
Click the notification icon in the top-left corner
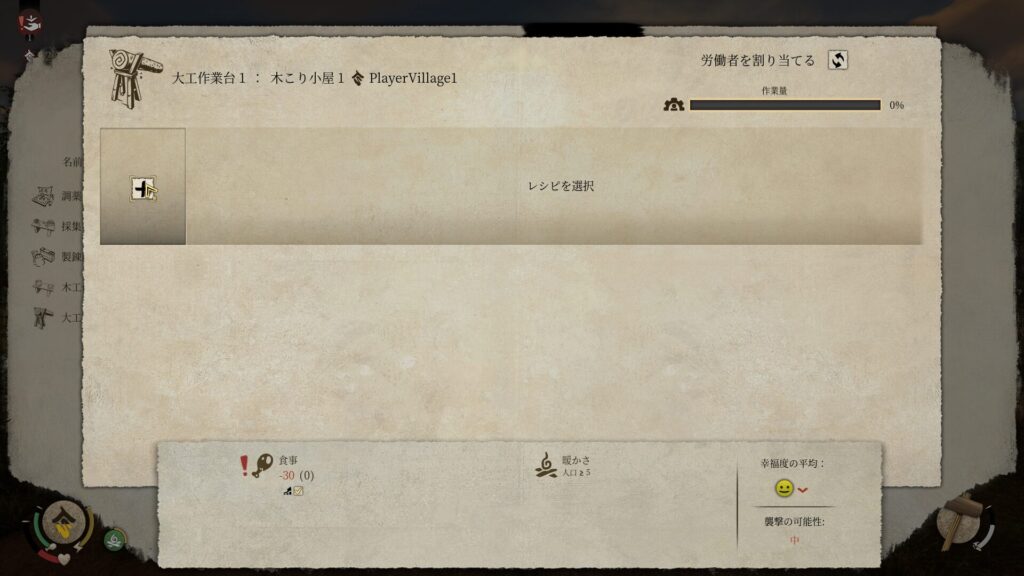point(31,24)
